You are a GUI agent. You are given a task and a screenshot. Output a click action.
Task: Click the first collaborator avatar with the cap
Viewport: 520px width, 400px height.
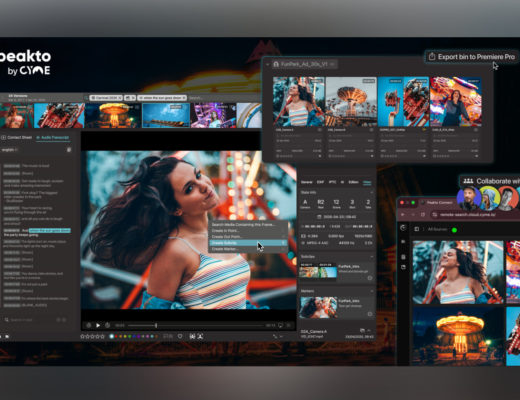[x=469, y=198]
